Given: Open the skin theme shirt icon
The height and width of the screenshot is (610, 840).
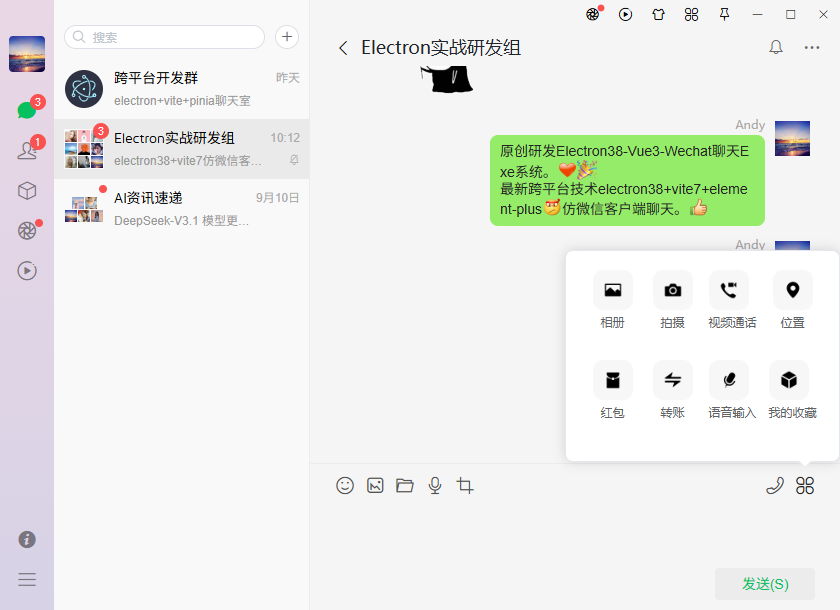Looking at the screenshot, I should tap(658, 14).
